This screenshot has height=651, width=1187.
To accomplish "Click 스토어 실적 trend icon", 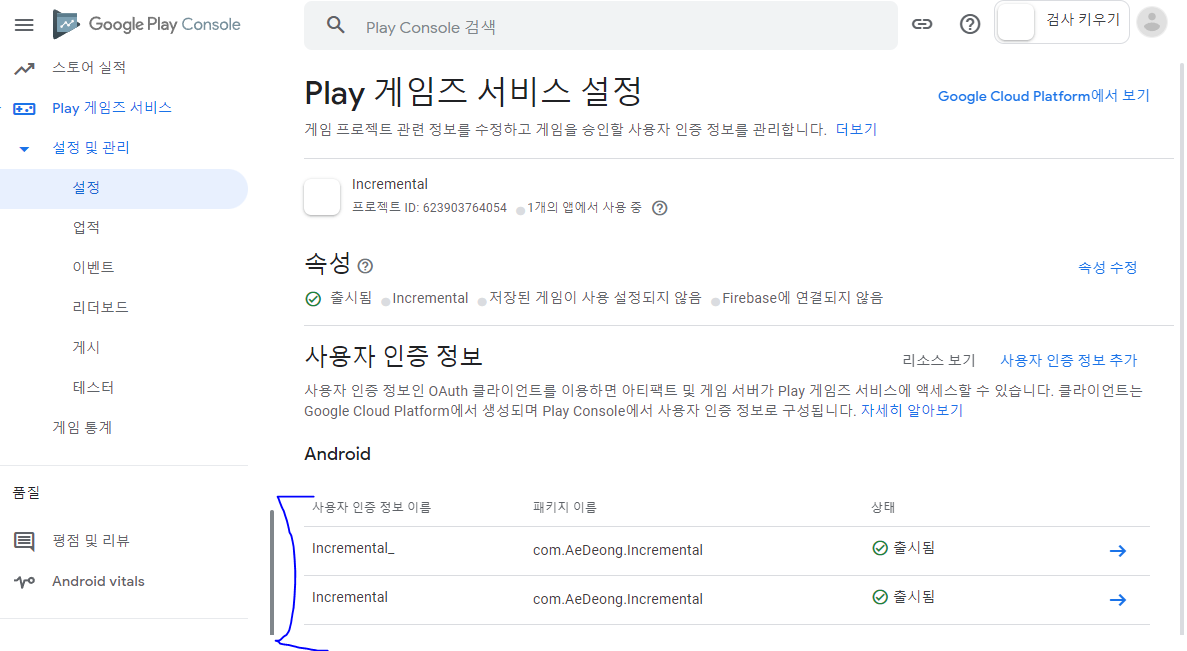I will tap(24, 69).
